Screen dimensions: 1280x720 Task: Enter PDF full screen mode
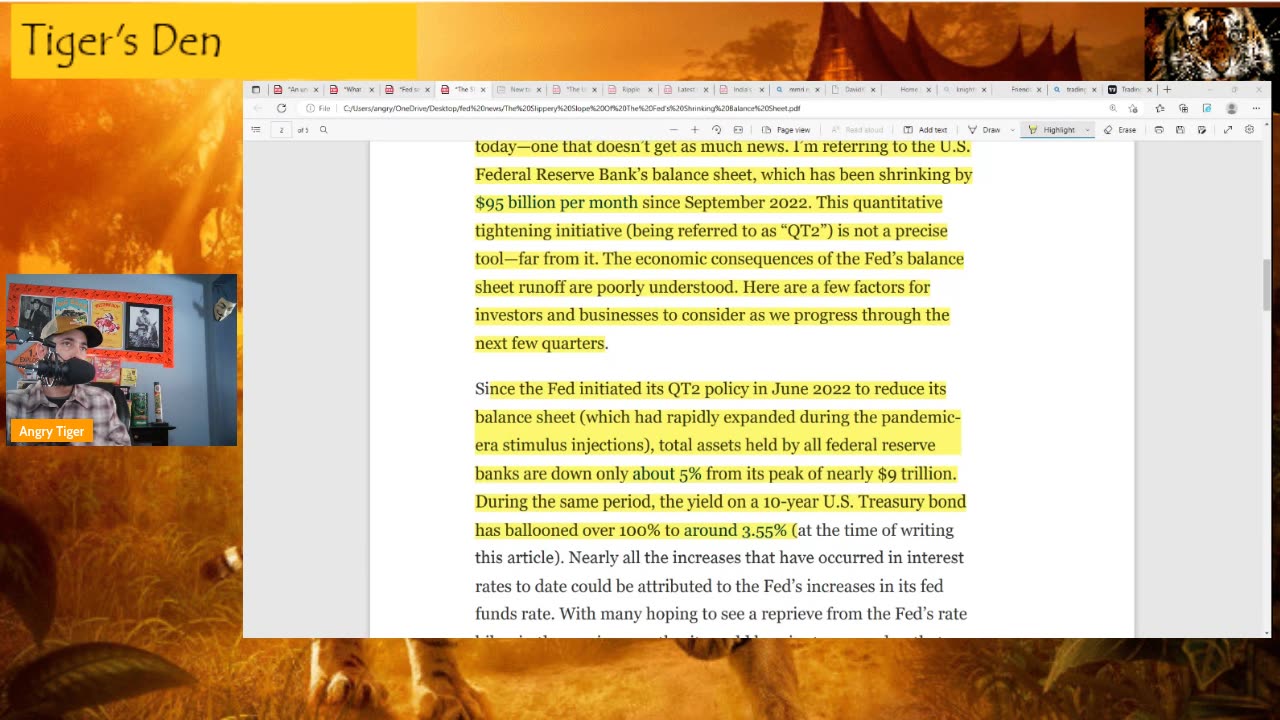pos(1227,130)
